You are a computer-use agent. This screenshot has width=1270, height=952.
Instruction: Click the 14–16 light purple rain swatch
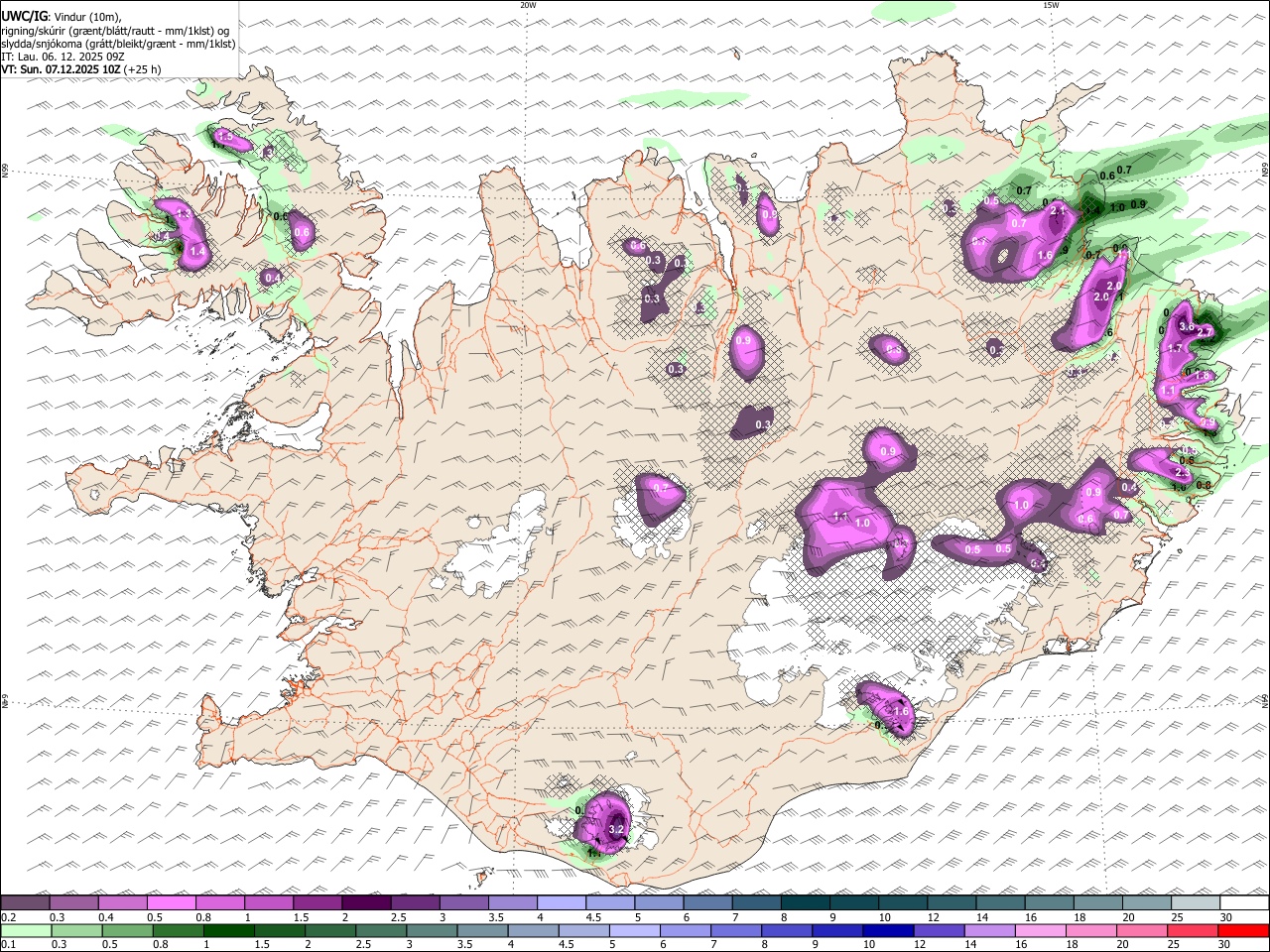989,931
